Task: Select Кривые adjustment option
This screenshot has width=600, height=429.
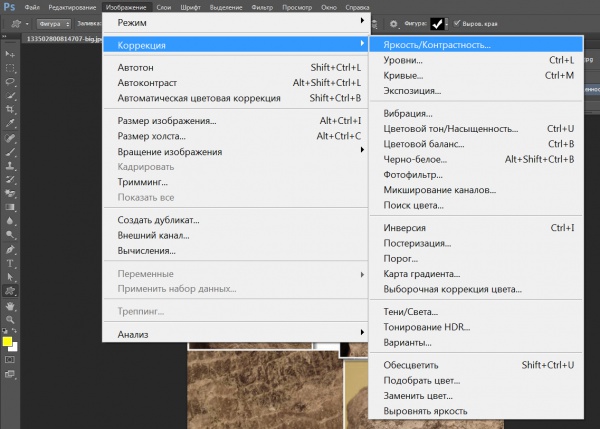Action: click(404, 75)
